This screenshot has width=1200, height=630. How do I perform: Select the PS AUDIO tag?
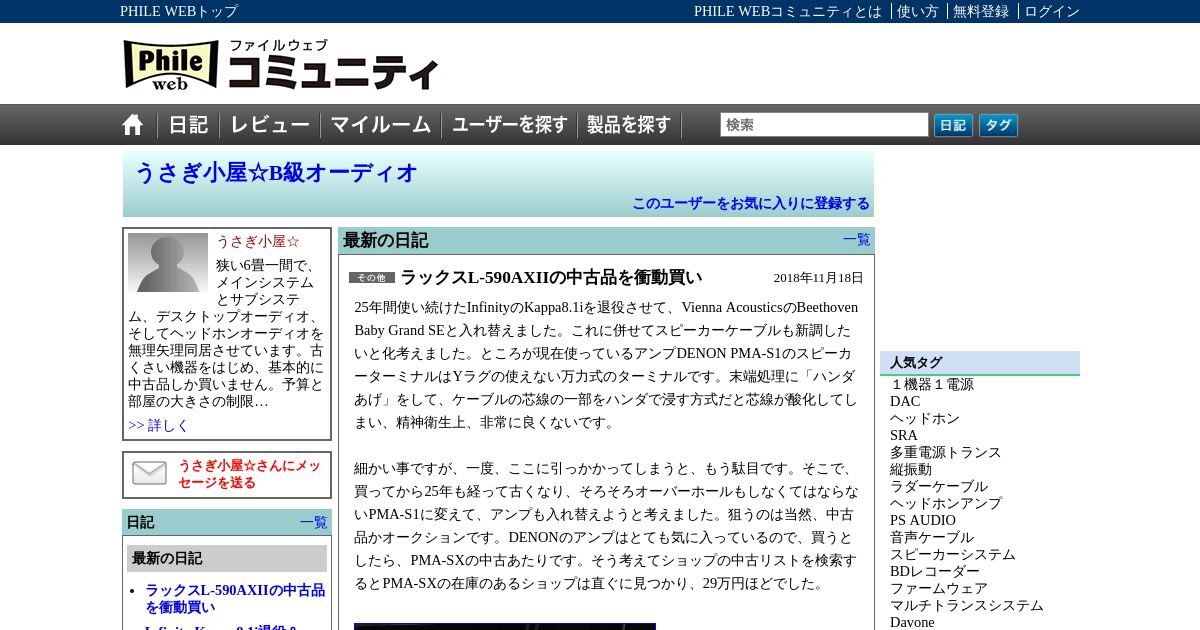pos(923,520)
